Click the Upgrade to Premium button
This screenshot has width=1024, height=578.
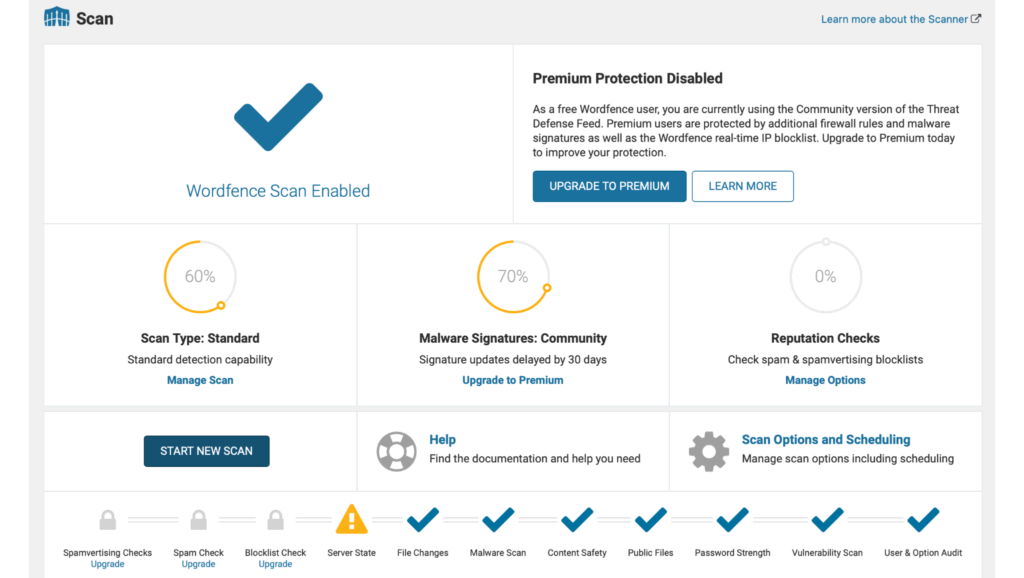609,186
